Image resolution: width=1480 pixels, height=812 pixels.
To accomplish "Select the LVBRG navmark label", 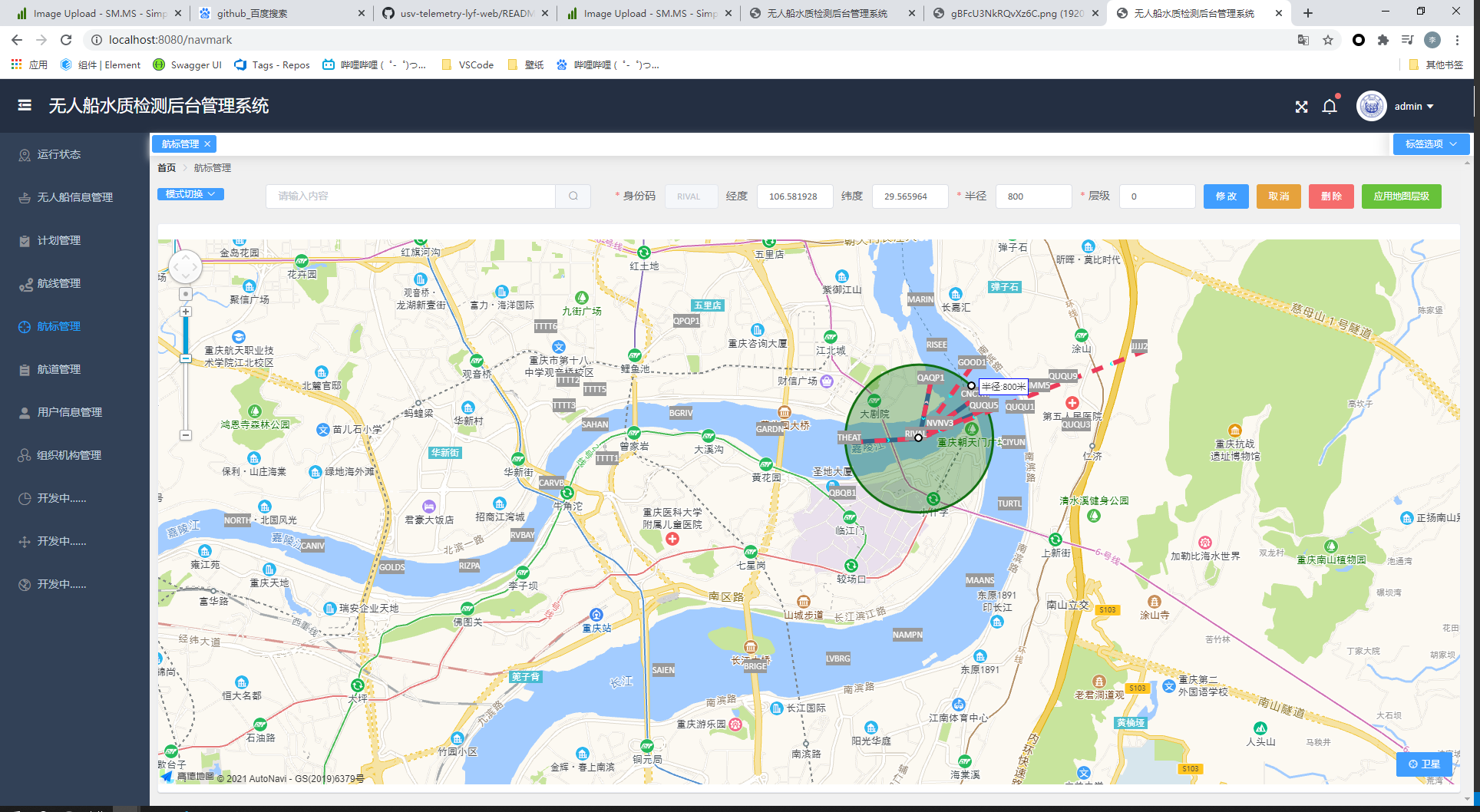I will pyautogui.click(x=838, y=659).
